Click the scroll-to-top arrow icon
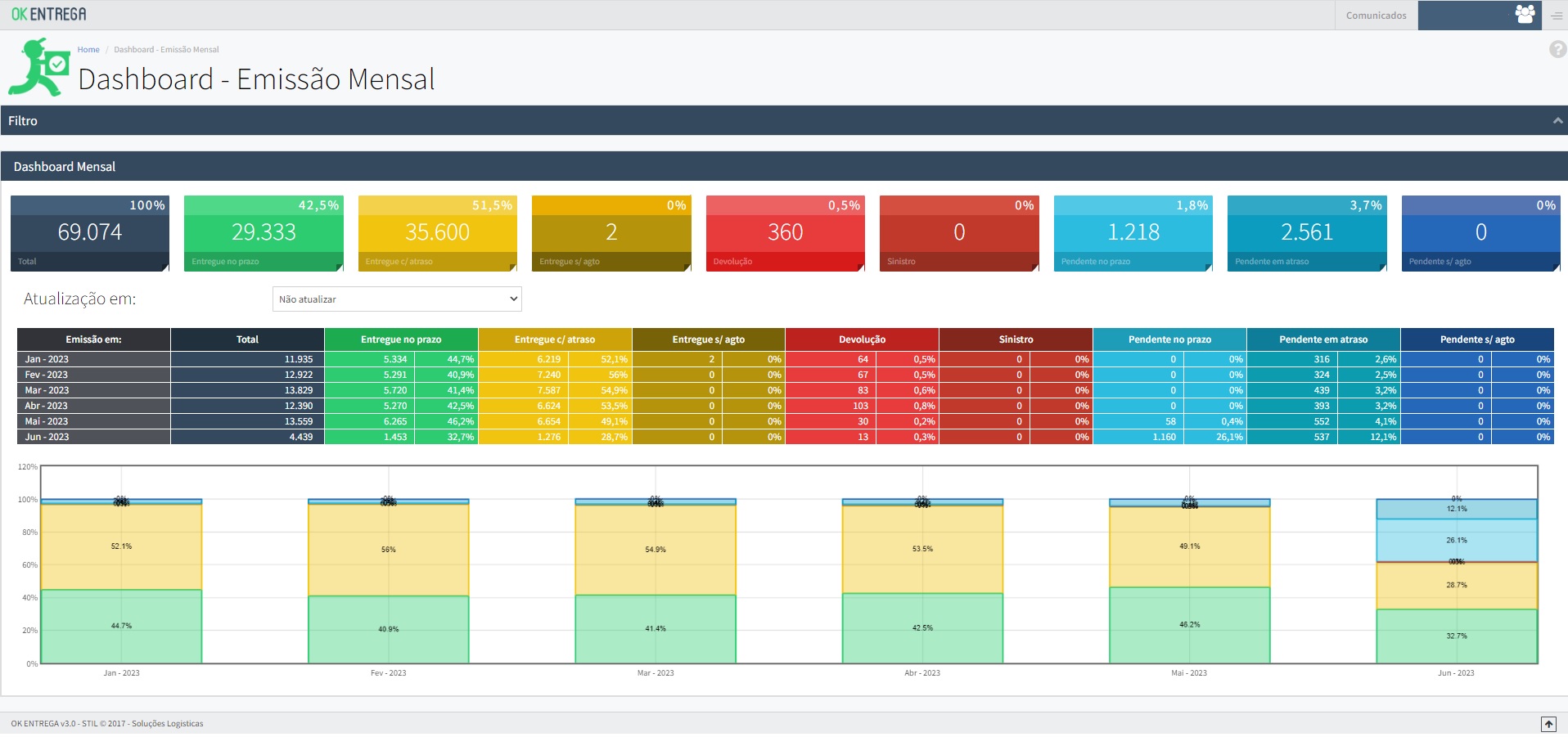 (x=1548, y=724)
